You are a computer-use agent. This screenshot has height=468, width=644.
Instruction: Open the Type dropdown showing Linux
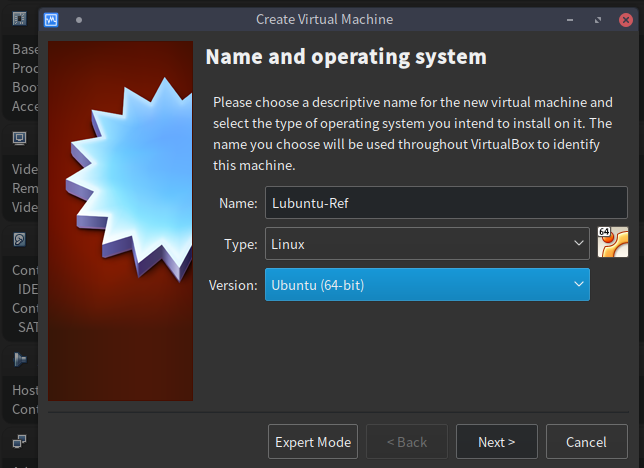(x=427, y=243)
